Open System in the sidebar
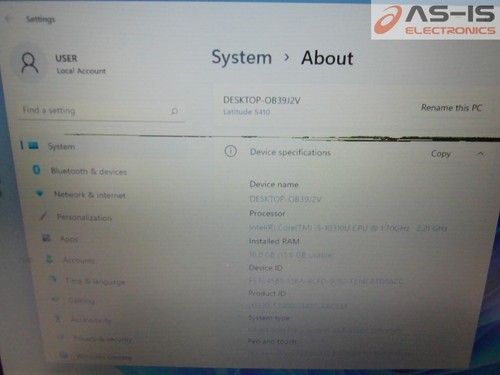This screenshot has height=375, width=500. tap(61, 147)
